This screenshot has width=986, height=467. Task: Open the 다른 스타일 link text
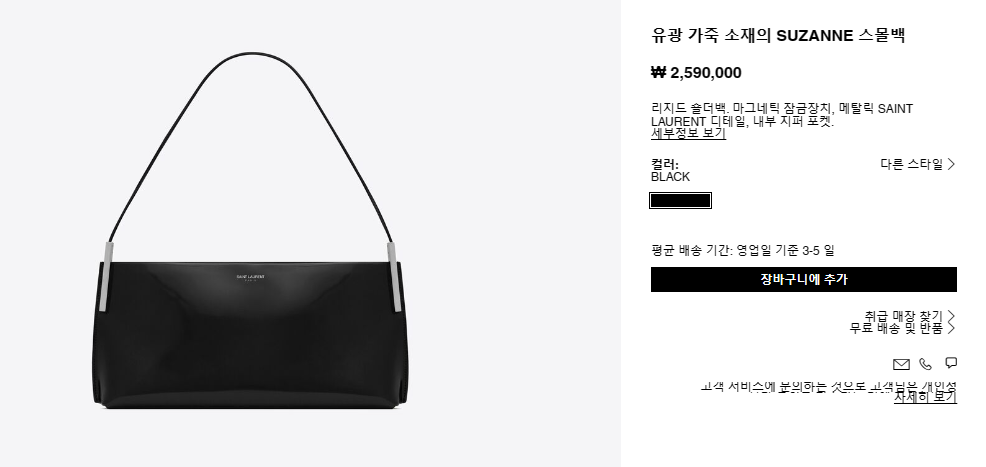coord(911,164)
